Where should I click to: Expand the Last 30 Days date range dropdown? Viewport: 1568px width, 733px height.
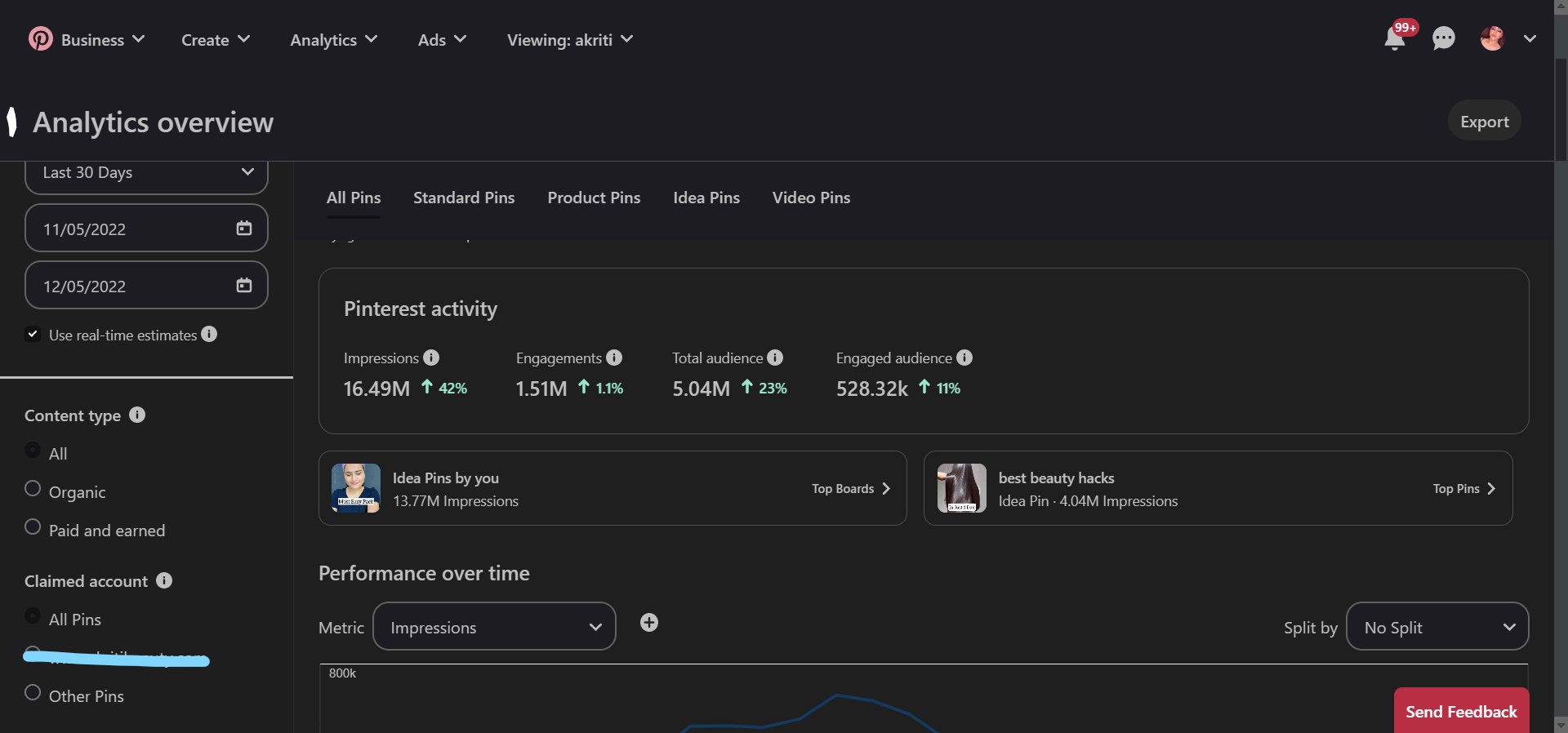pyautogui.click(x=147, y=173)
